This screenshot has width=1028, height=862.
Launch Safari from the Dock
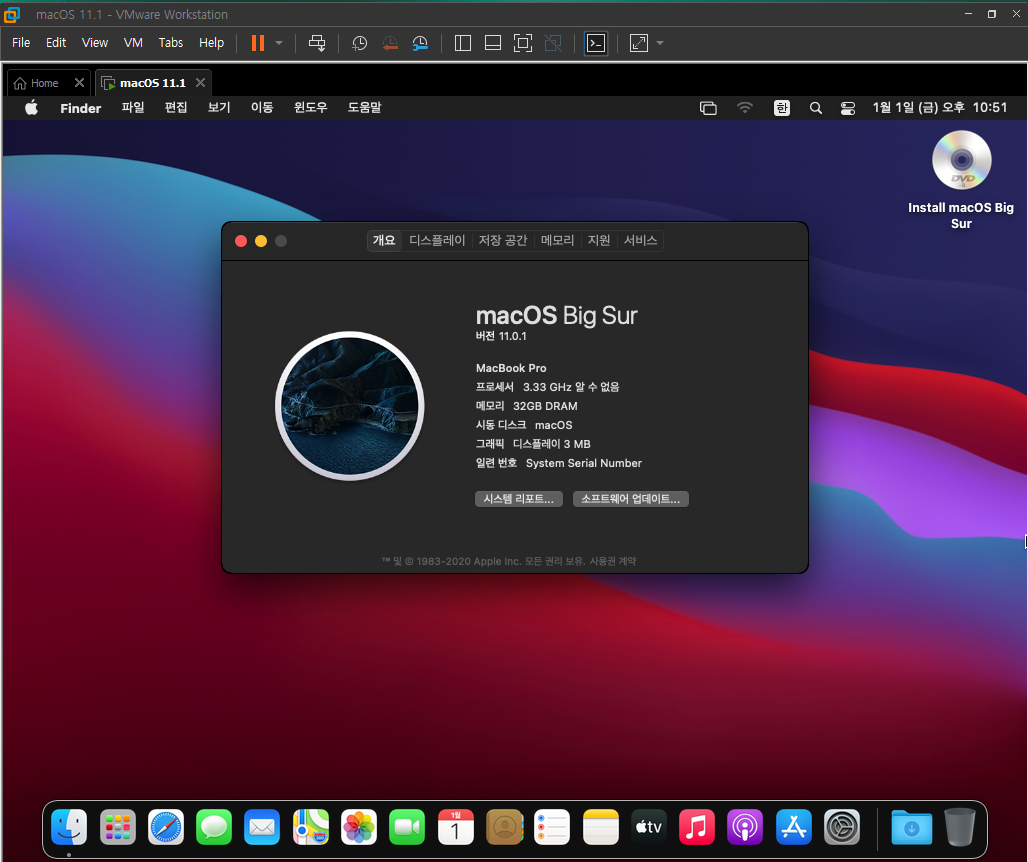166,827
